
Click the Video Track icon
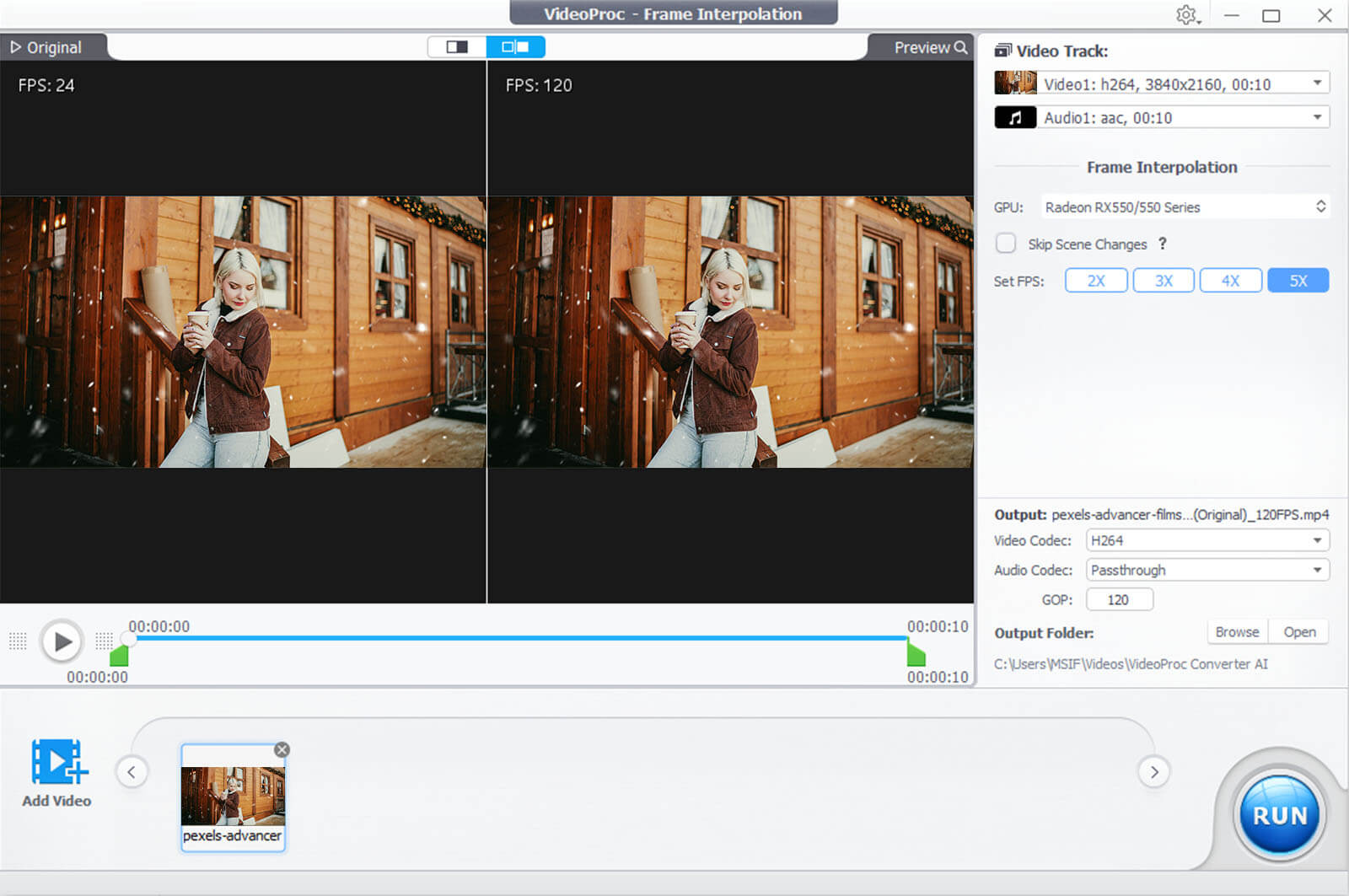(1003, 51)
